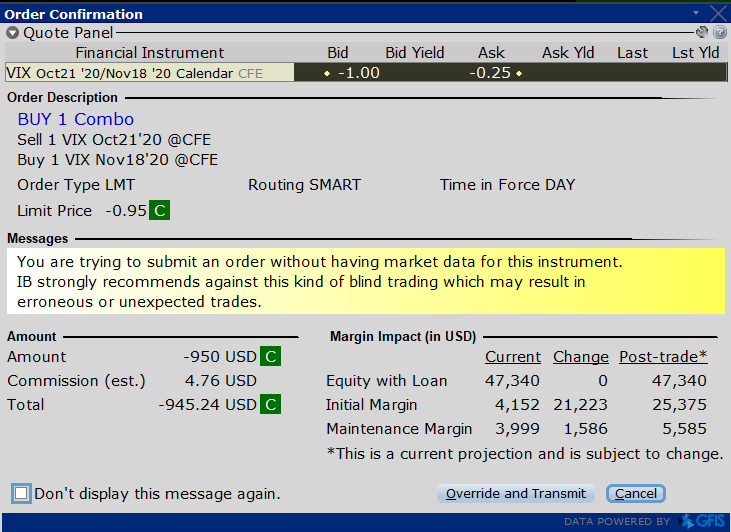Click the Current margin column header

click(513, 357)
